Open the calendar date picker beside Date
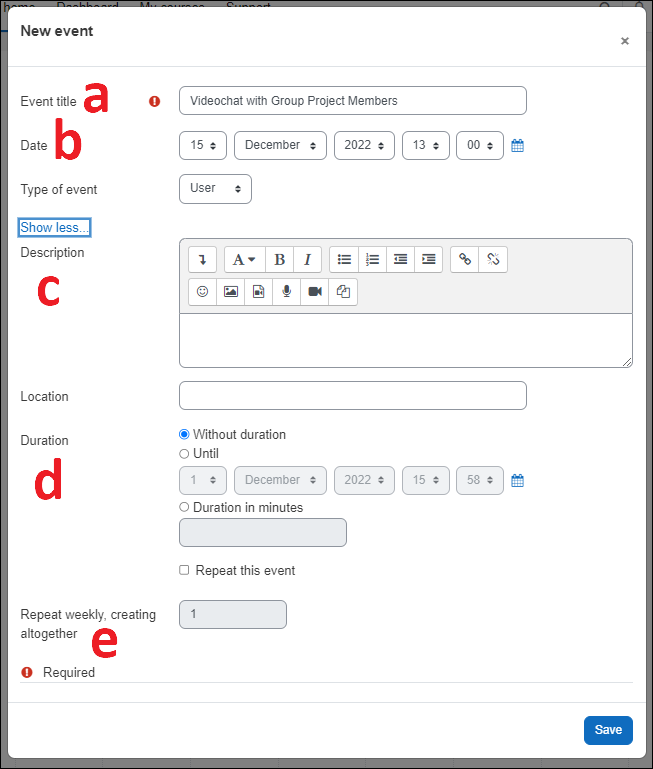This screenshot has width=653, height=769. pyautogui.click(x=518, y=146)
